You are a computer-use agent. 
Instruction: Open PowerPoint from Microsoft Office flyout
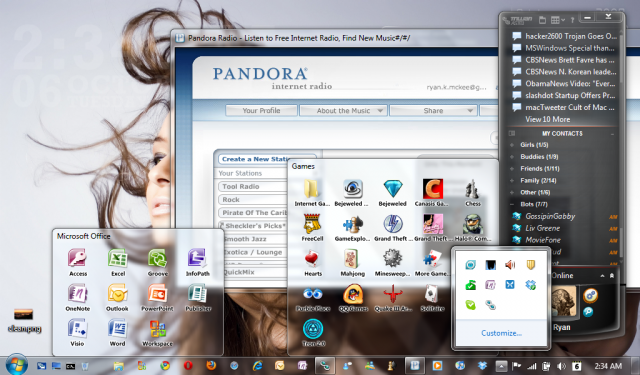point(158,298)
